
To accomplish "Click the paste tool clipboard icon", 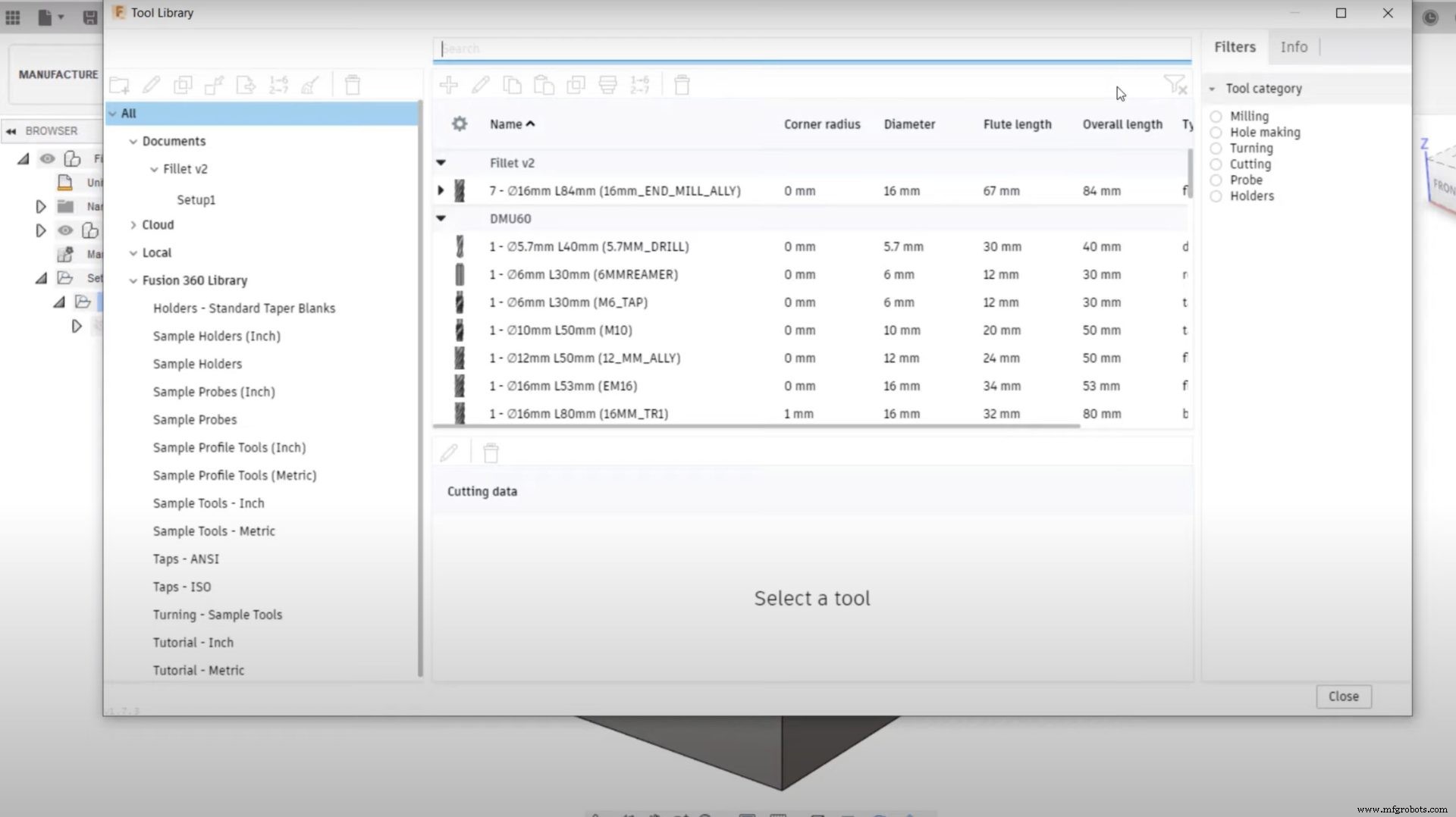I will pyautogui.click(x=544, y=85).
